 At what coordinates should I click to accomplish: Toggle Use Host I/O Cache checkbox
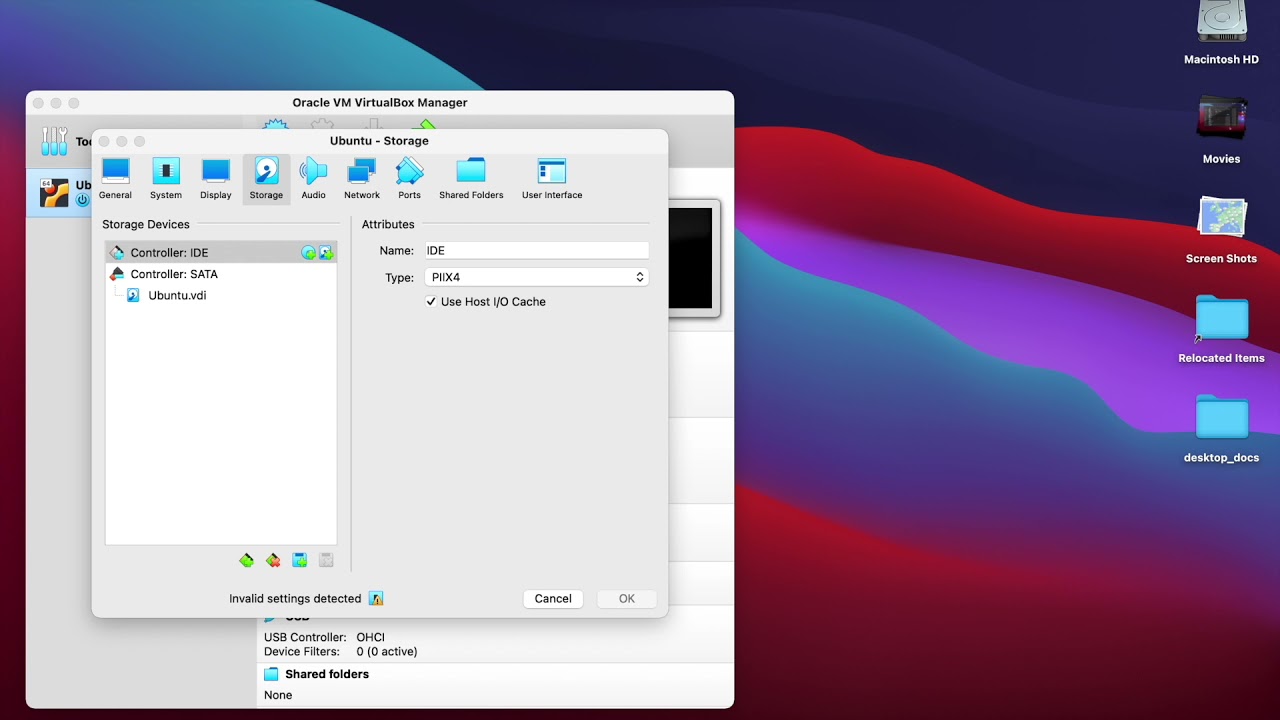[431, 302]
